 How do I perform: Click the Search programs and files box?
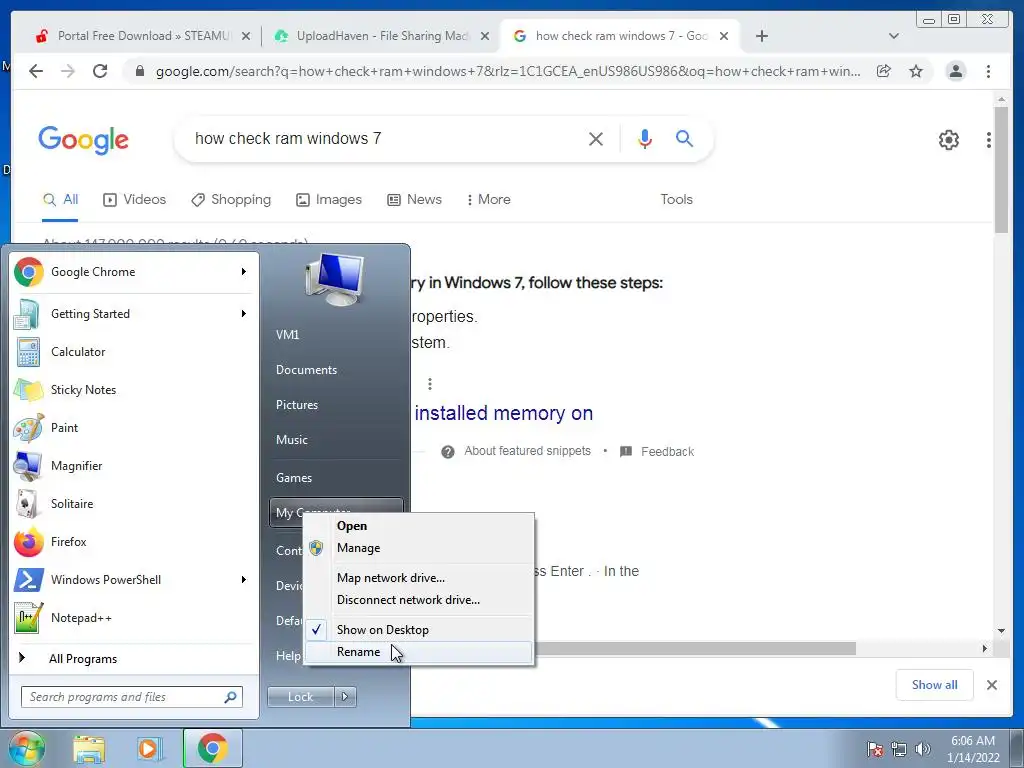tap(132, 697)
